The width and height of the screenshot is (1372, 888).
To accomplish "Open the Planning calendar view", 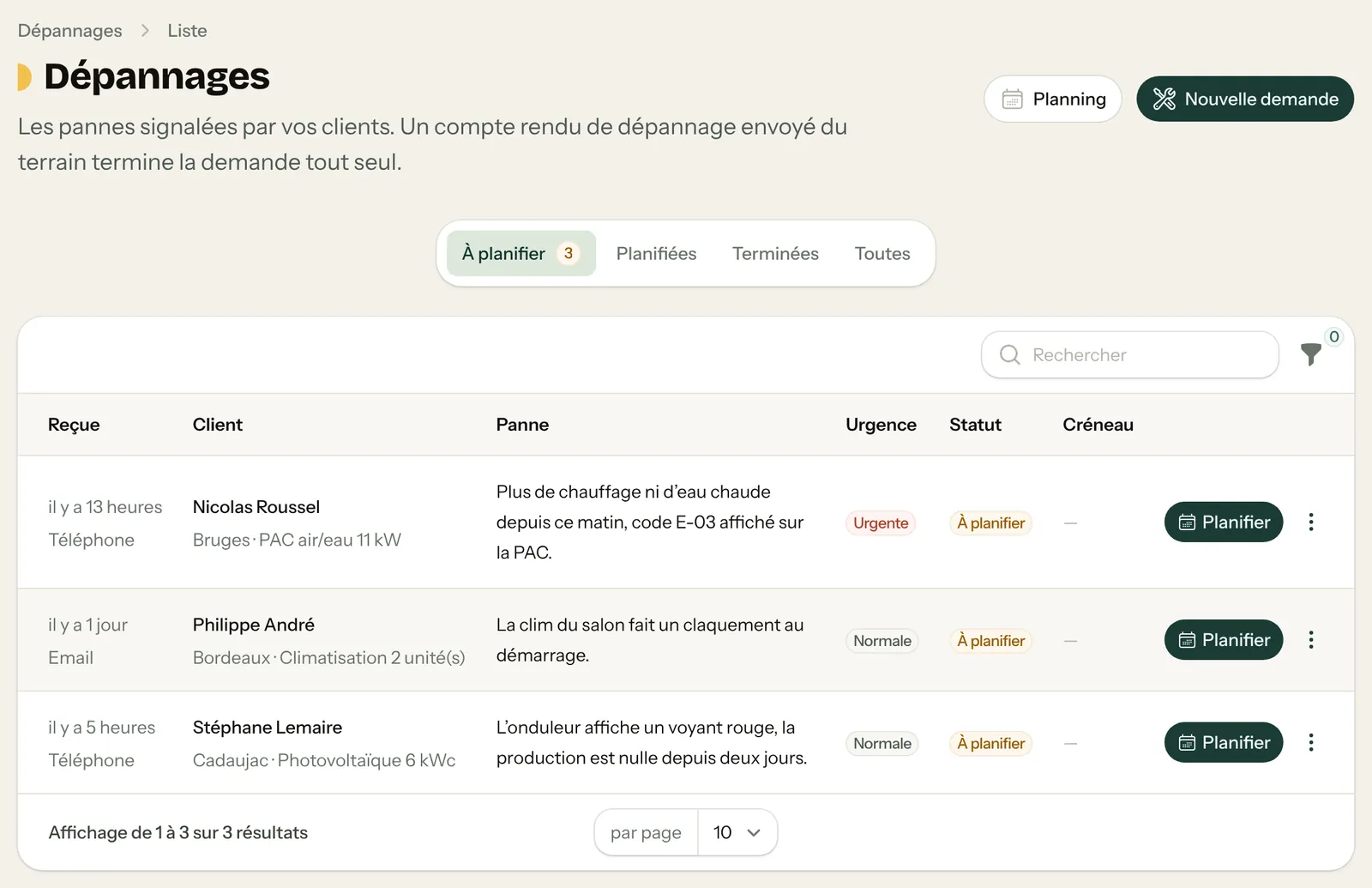I will (1053, 99).
